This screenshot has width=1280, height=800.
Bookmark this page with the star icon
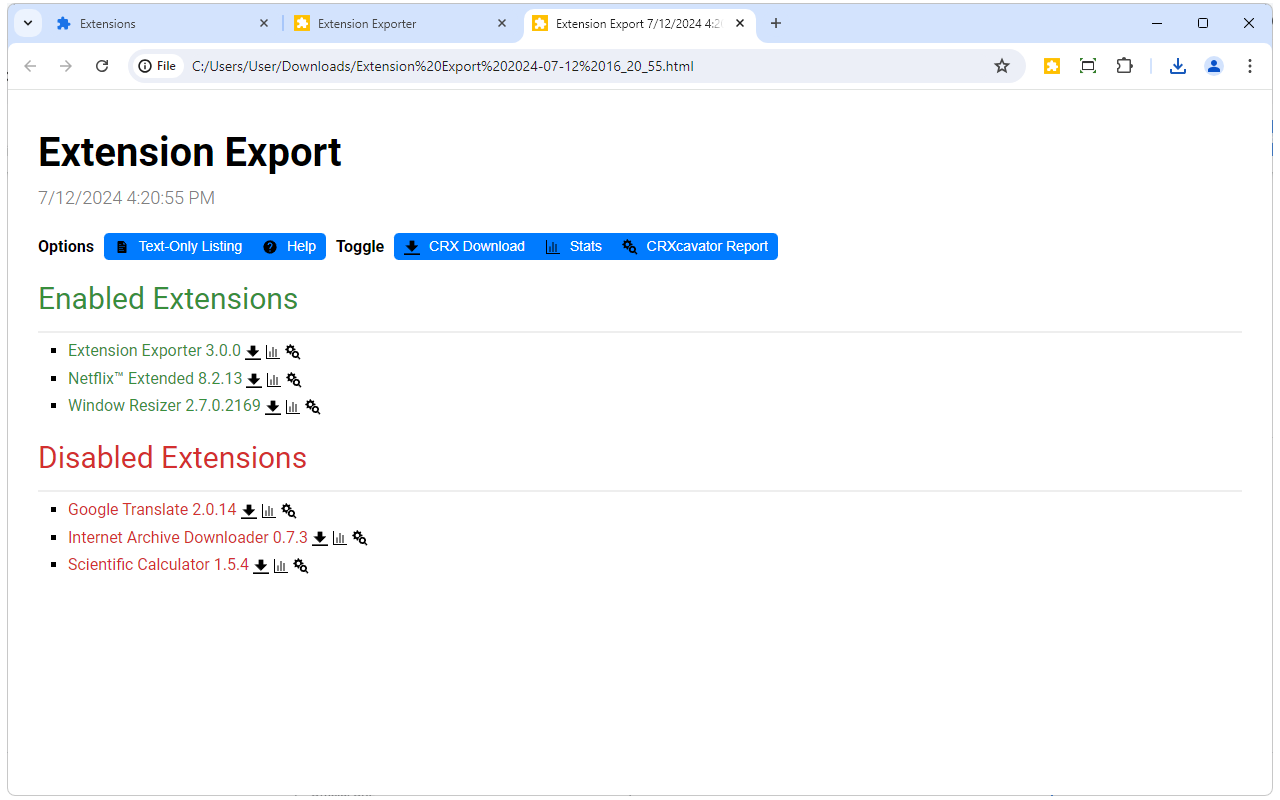click(x=1001, y=65)
